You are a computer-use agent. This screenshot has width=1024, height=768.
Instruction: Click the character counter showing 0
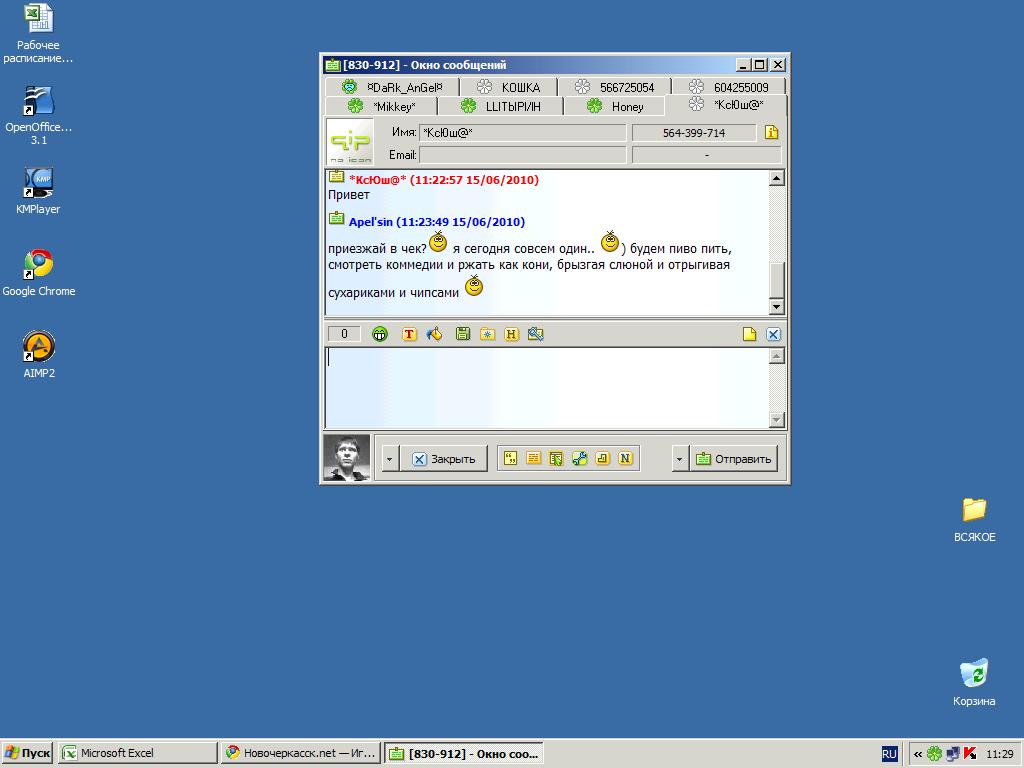tap(344, 334)
